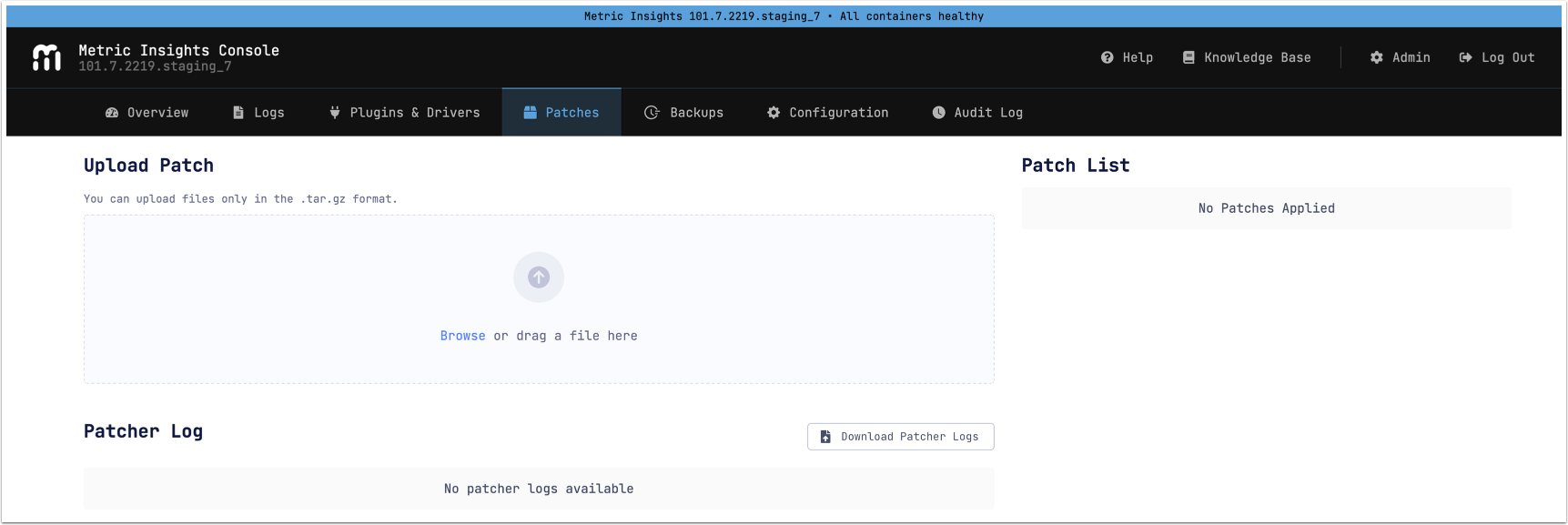Click the Audit Log clock icon
The image size is (1568, 525).
click(x=938, y=113)
